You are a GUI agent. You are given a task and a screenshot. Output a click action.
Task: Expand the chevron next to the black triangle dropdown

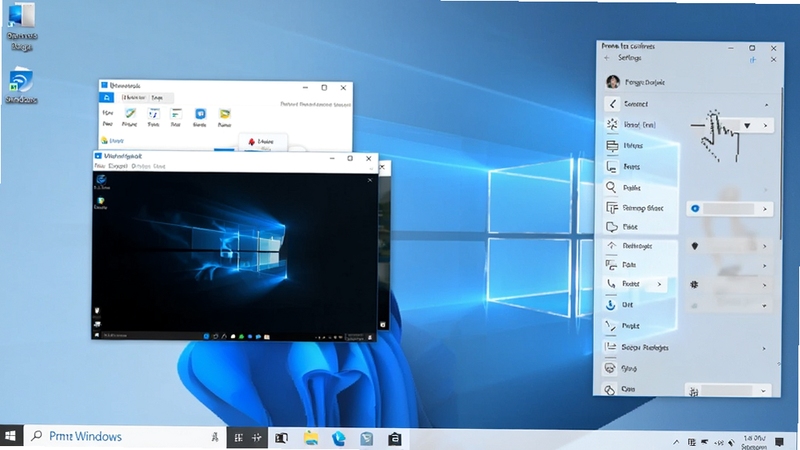tap(765, 126)
